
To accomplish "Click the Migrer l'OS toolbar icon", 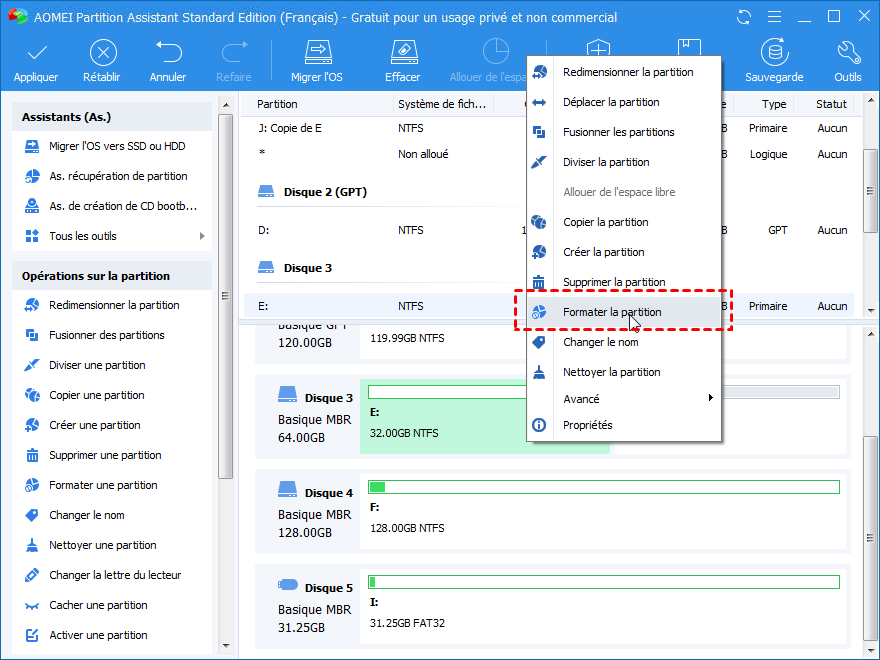I will point(317,53).
